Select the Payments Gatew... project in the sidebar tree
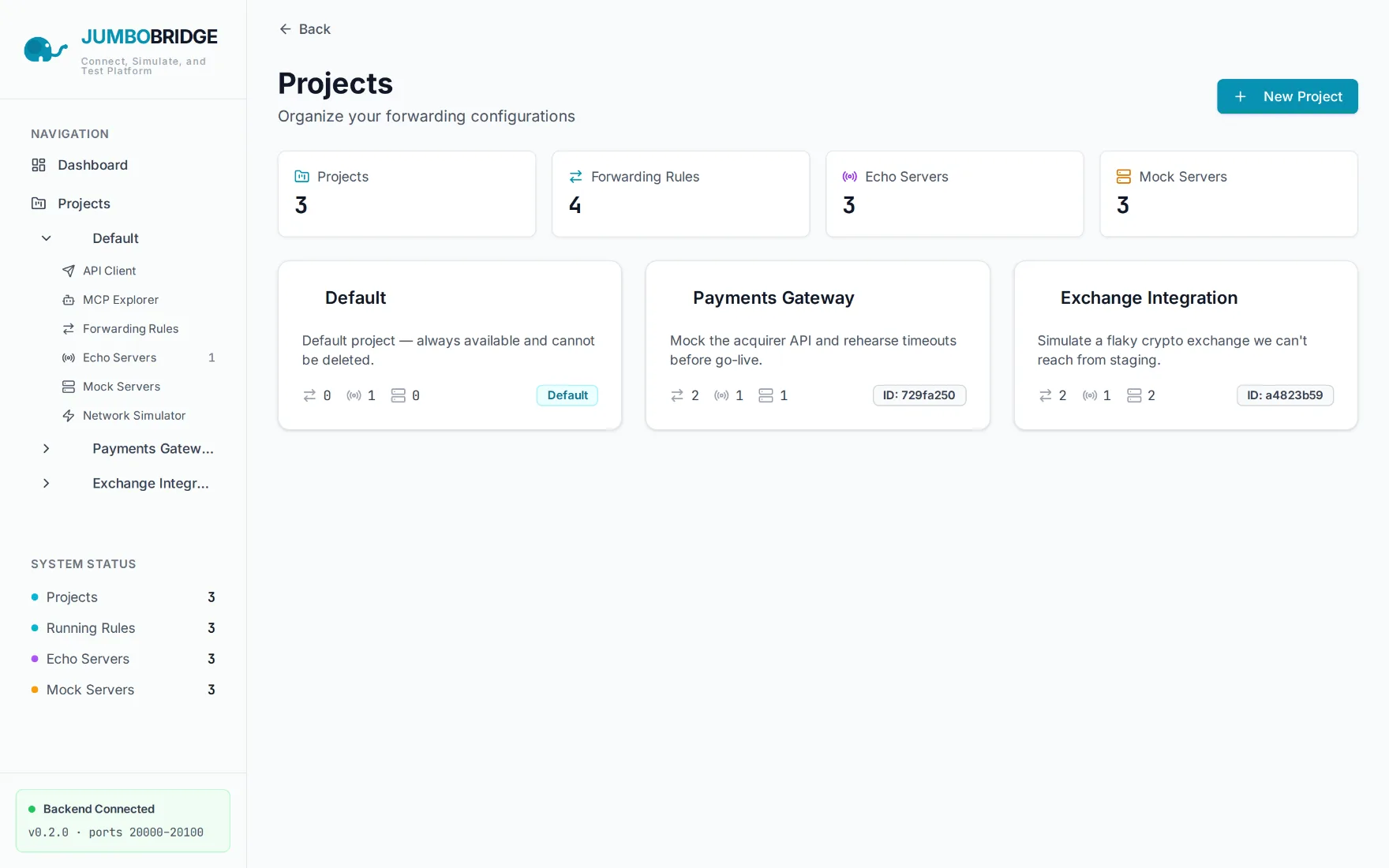This screenshot has width=1389, height=868. (153, 448)
